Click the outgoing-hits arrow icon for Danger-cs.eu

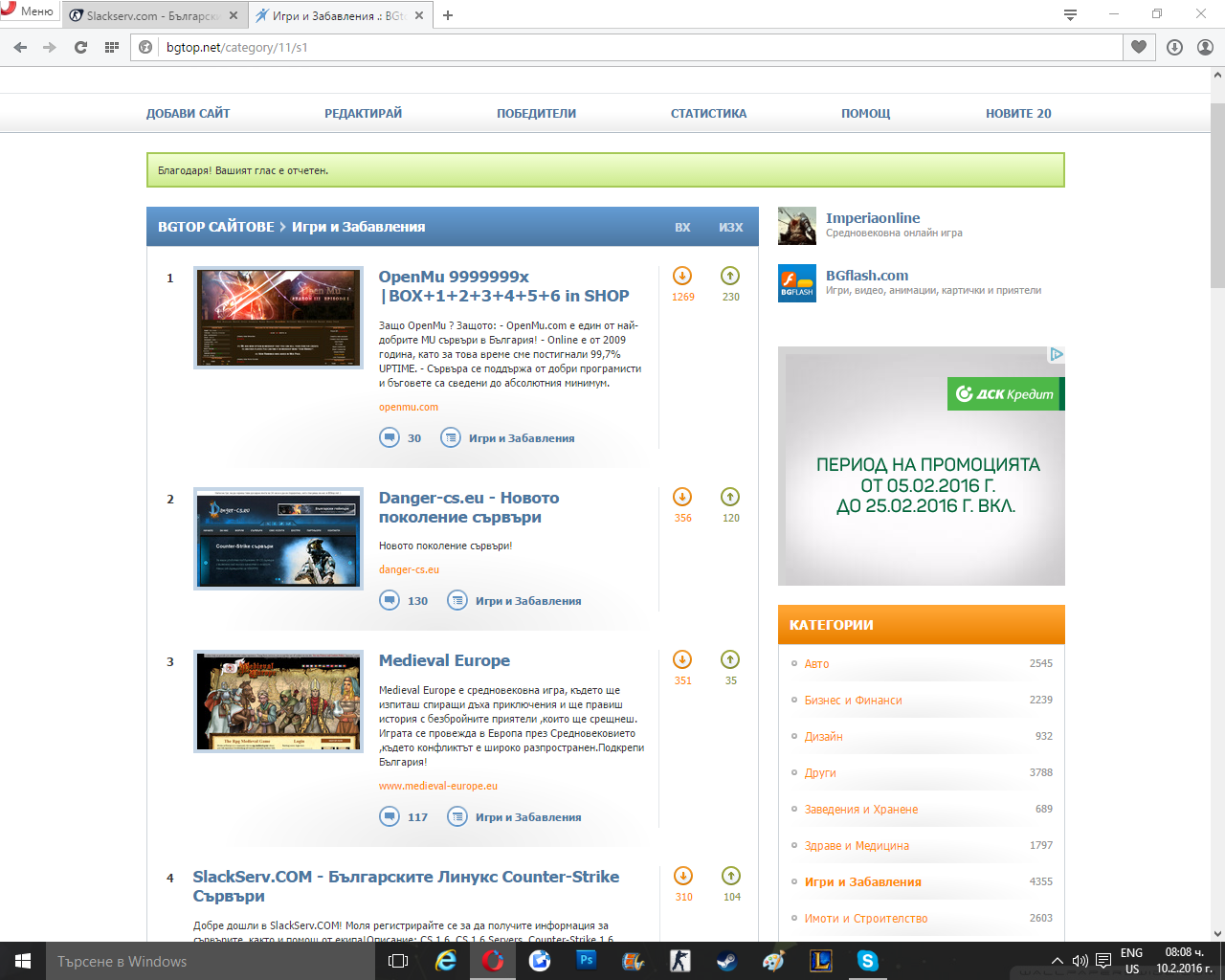click(730, 497)
